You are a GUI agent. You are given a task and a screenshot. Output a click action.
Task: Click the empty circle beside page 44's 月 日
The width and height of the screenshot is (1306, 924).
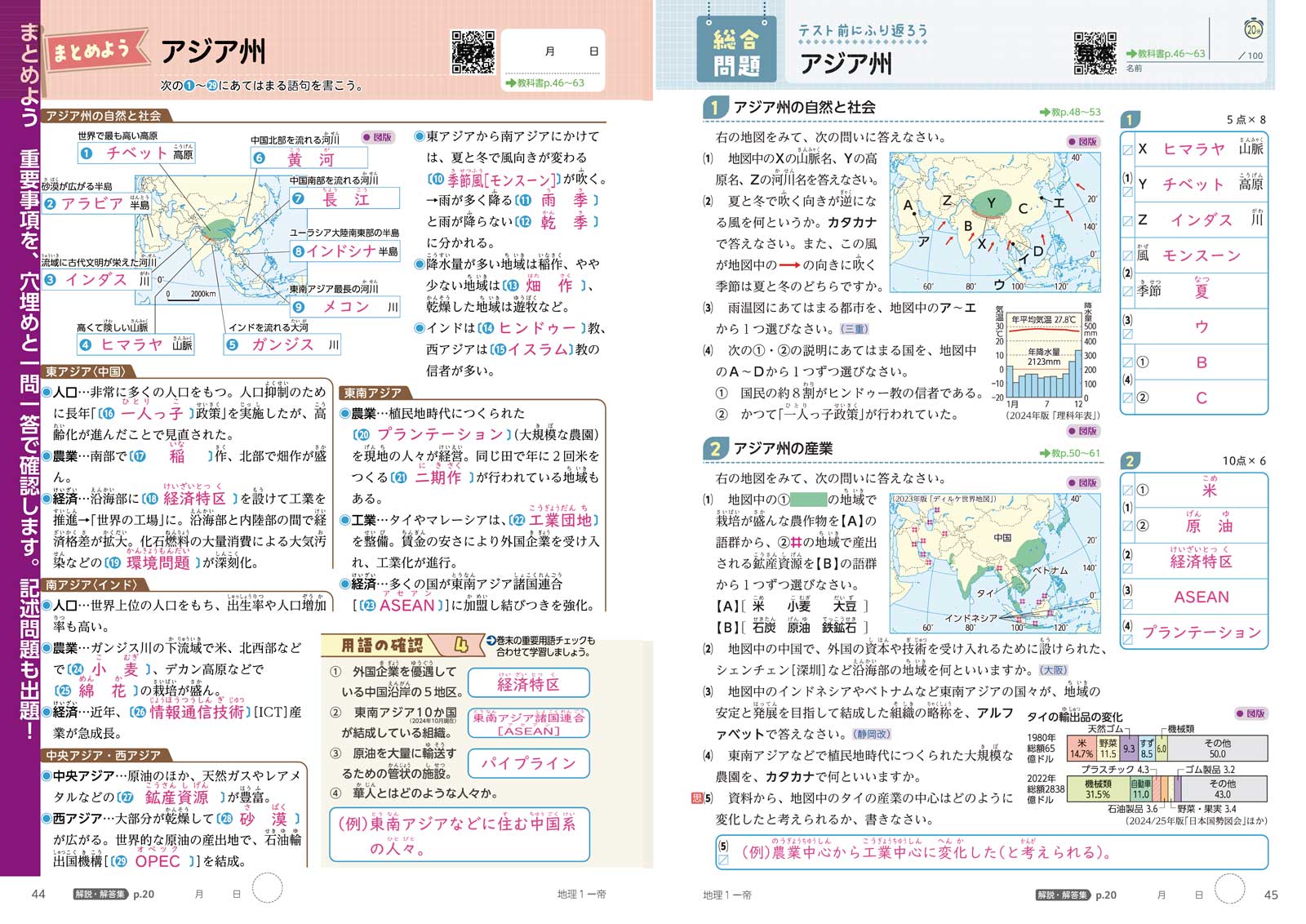pyautogui.click(x=267, y=887)
